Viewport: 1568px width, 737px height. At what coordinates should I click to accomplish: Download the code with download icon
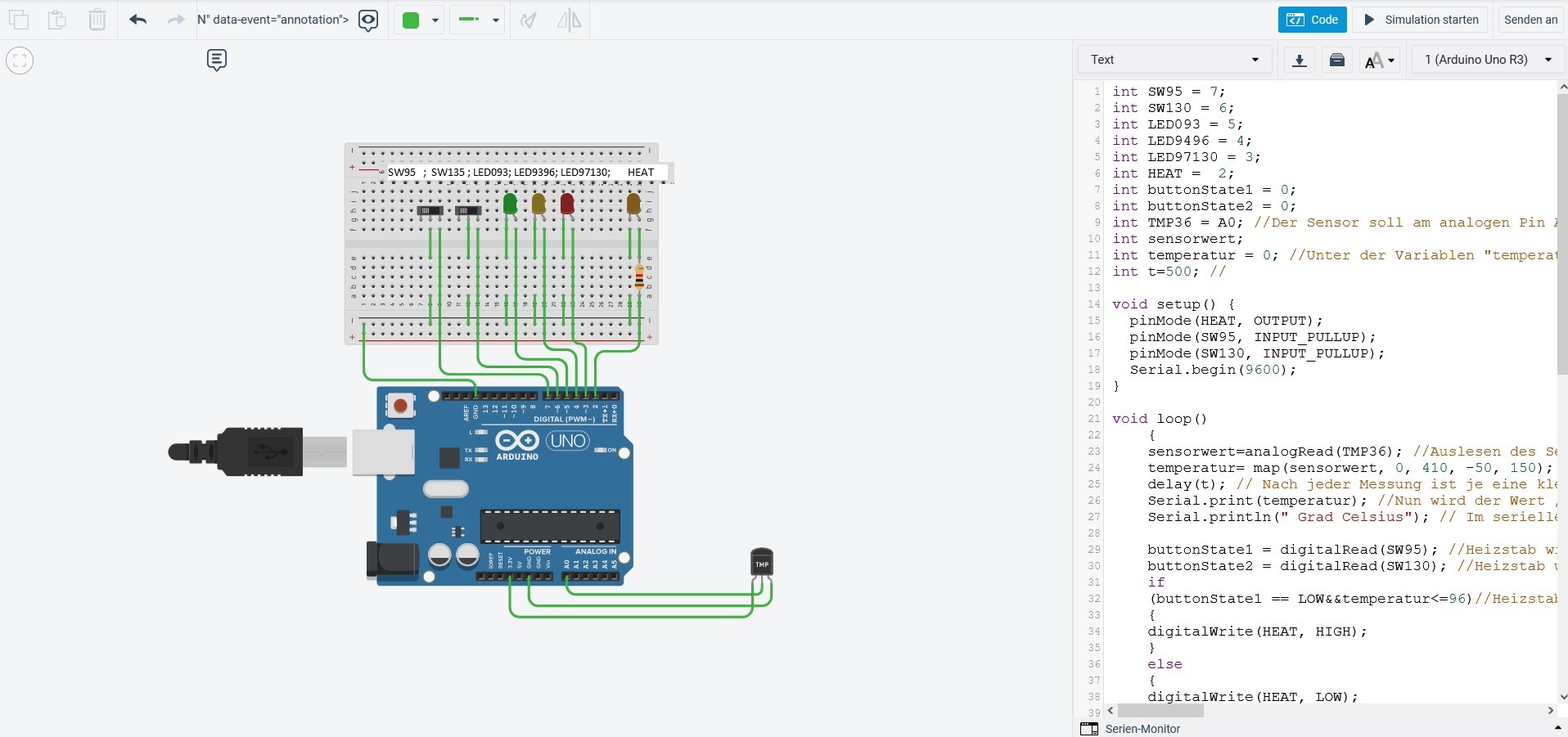[x=1299, y=60]
